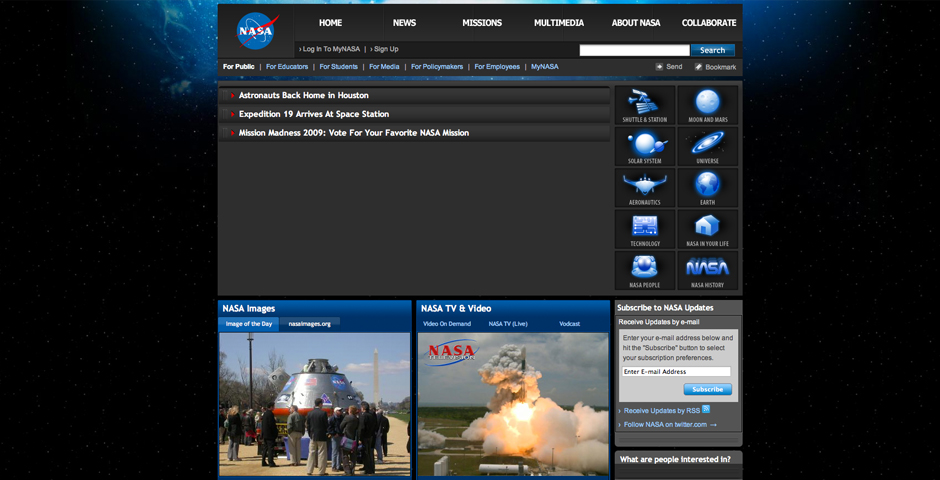Image resolution: width=940 pixels, height=480 pixels.
Task: Open the NASA History worm logo icon
Action: [x=707, y=270]
